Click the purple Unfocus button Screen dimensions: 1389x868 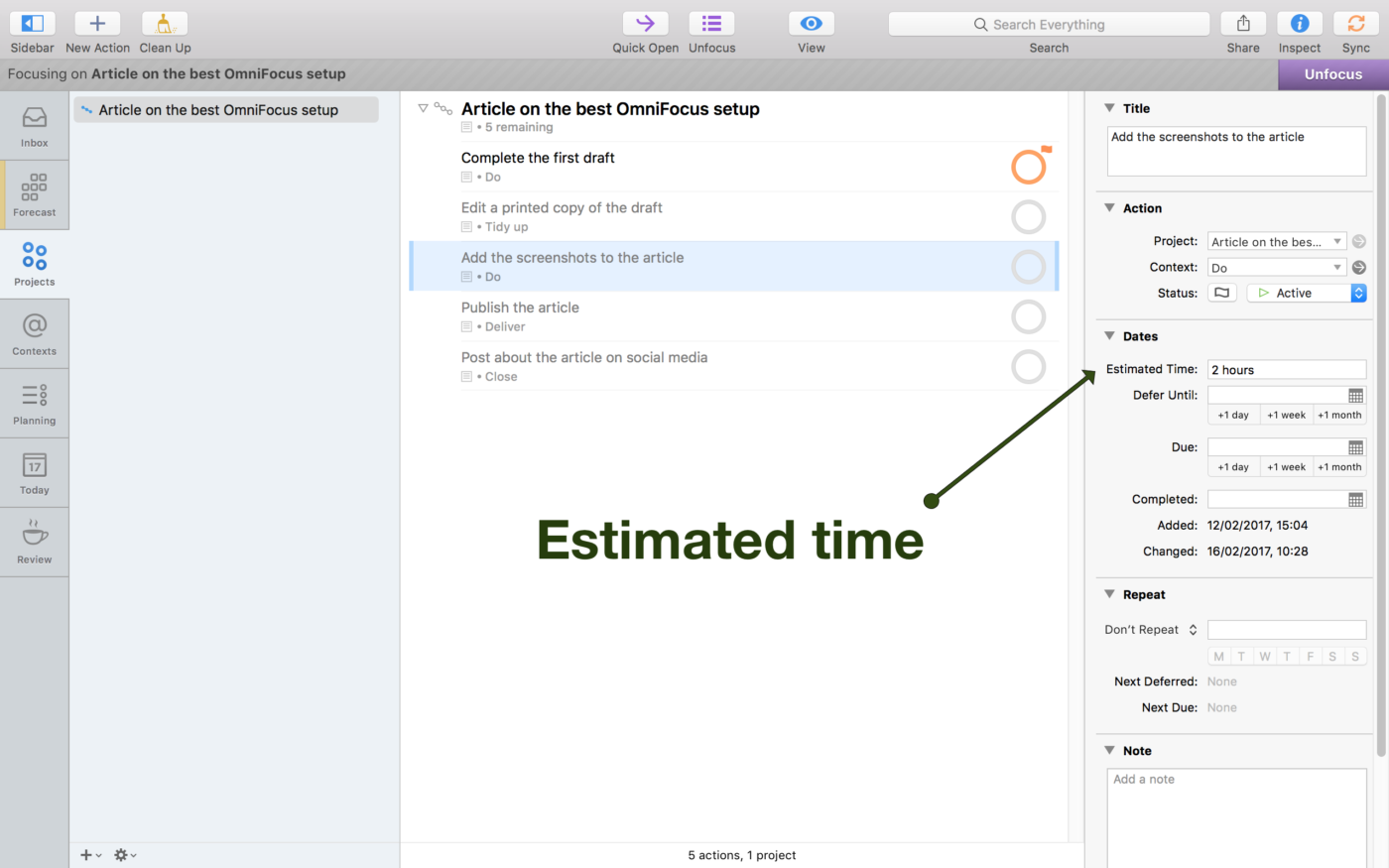click(x=1332, y=74)
